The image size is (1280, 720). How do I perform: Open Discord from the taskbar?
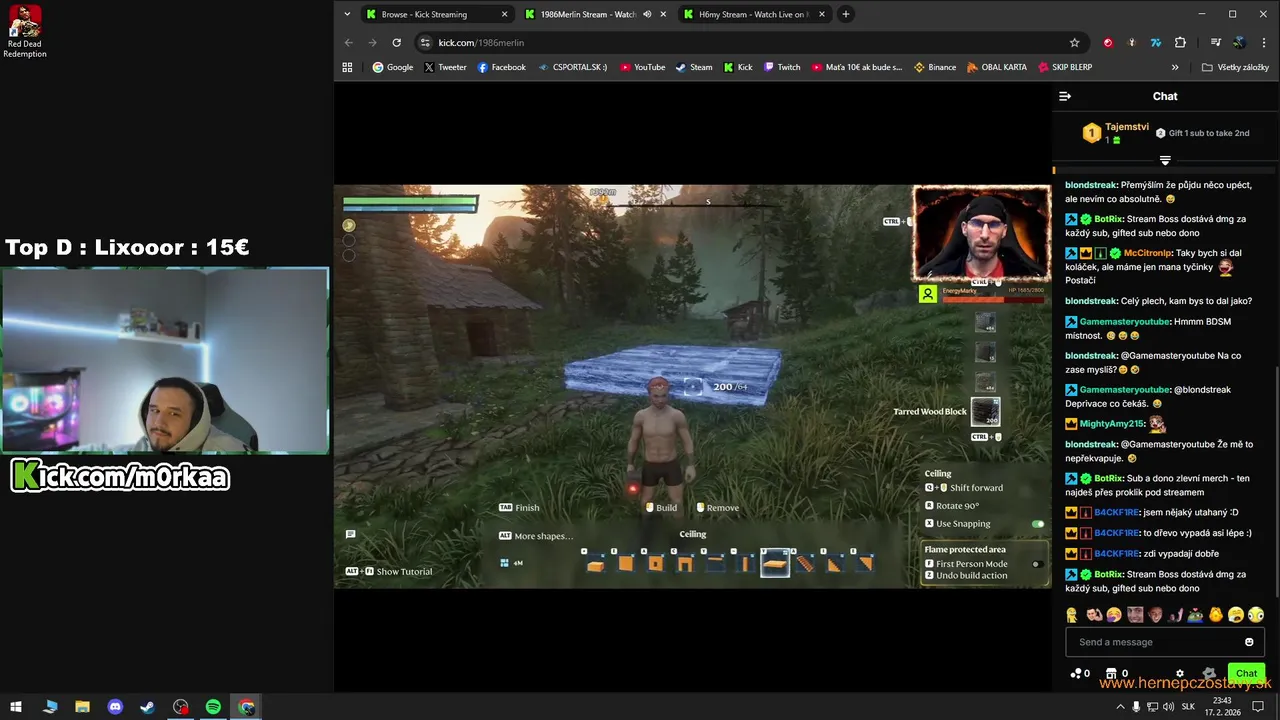(115, 707)
